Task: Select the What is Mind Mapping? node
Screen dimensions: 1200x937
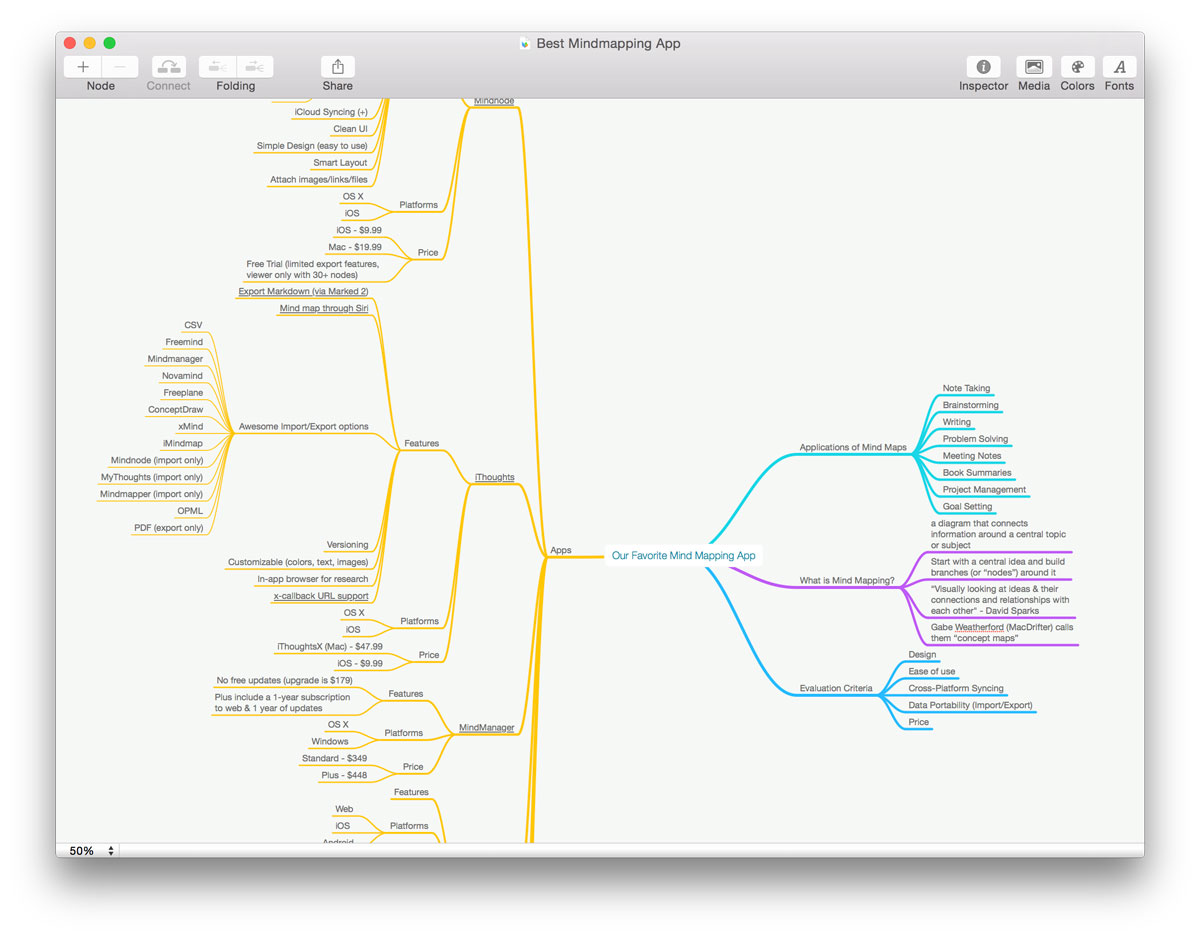Action: pos(847,580)
